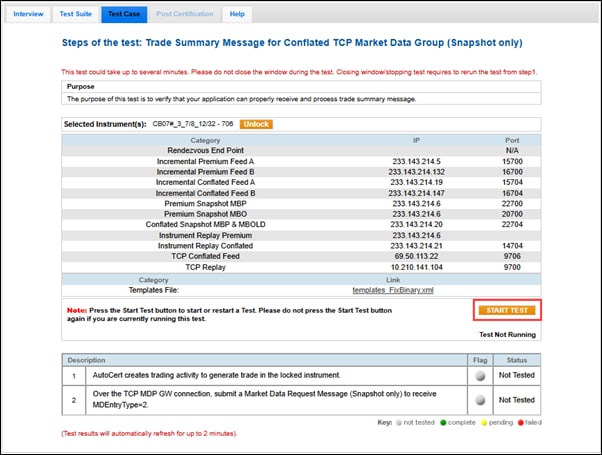Open the templates_FixBinary.xml link
This screenshot has width=602, height=455.
392,289
